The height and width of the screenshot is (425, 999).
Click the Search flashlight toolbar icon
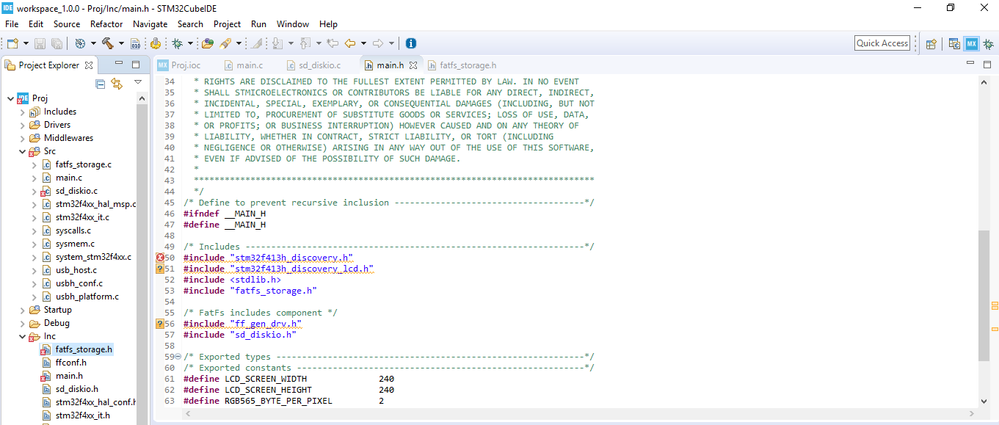pos(225,43)
